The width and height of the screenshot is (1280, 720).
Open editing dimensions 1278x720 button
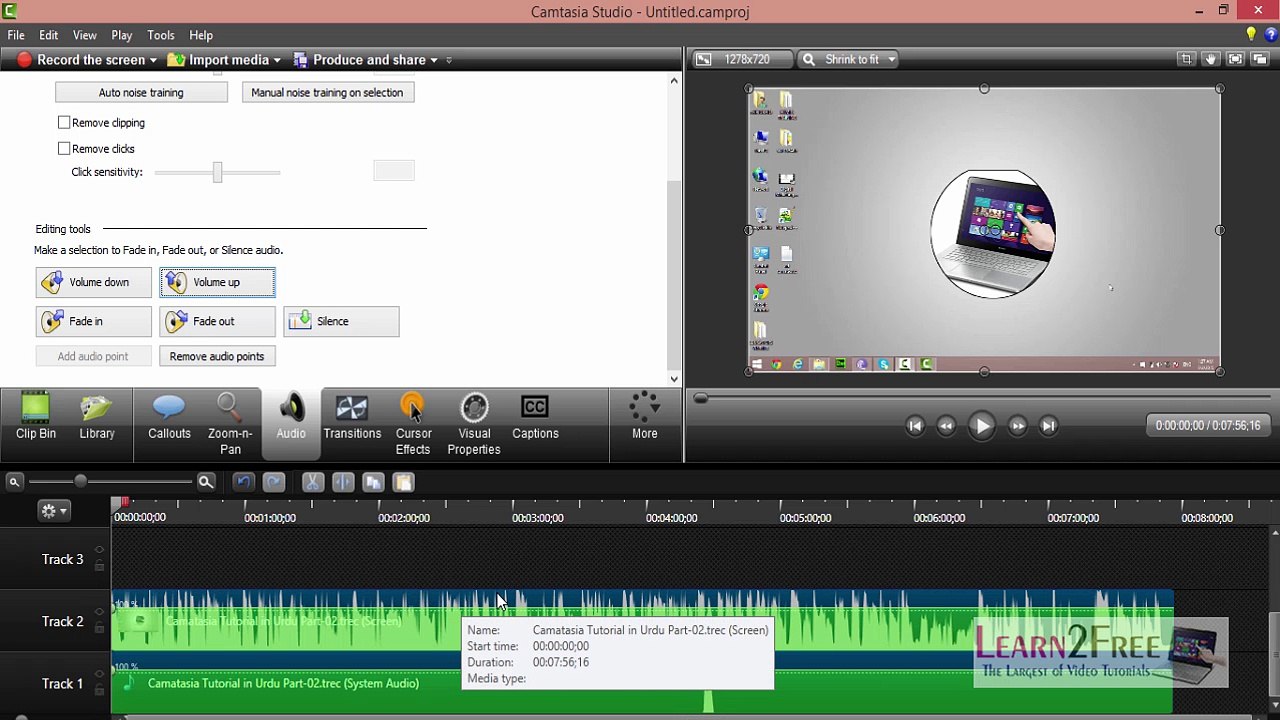(x=743, y=60)
